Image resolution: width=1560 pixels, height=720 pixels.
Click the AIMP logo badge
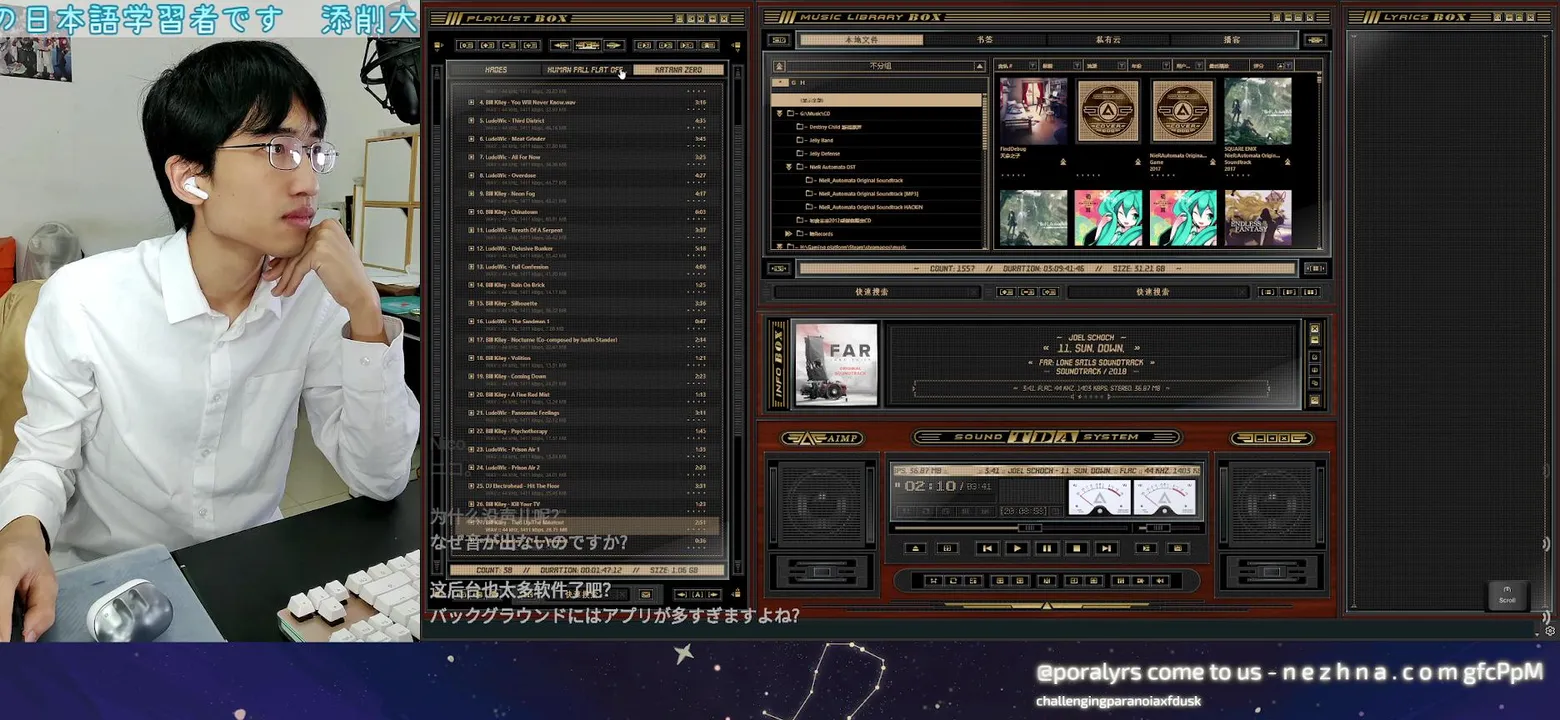click(x=822, y=438)
